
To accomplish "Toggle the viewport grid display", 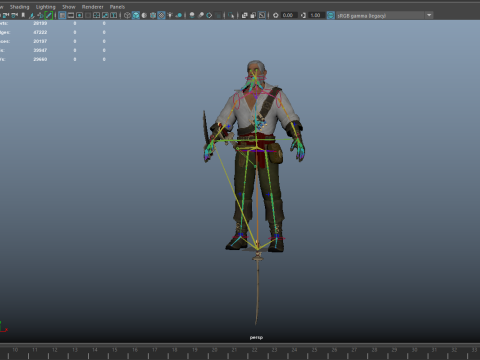I will [x=62, y=15].
